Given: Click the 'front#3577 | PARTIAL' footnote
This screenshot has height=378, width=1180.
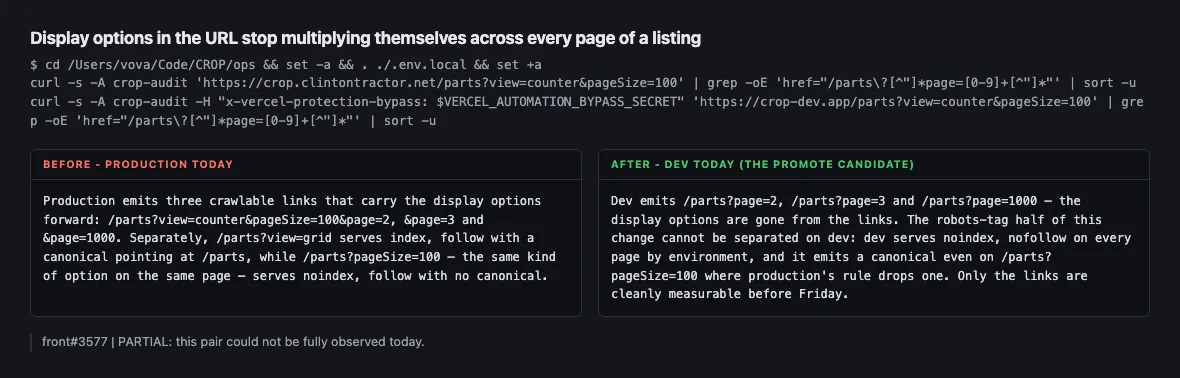Looking at the screenshot, I should tap(233, 342).
